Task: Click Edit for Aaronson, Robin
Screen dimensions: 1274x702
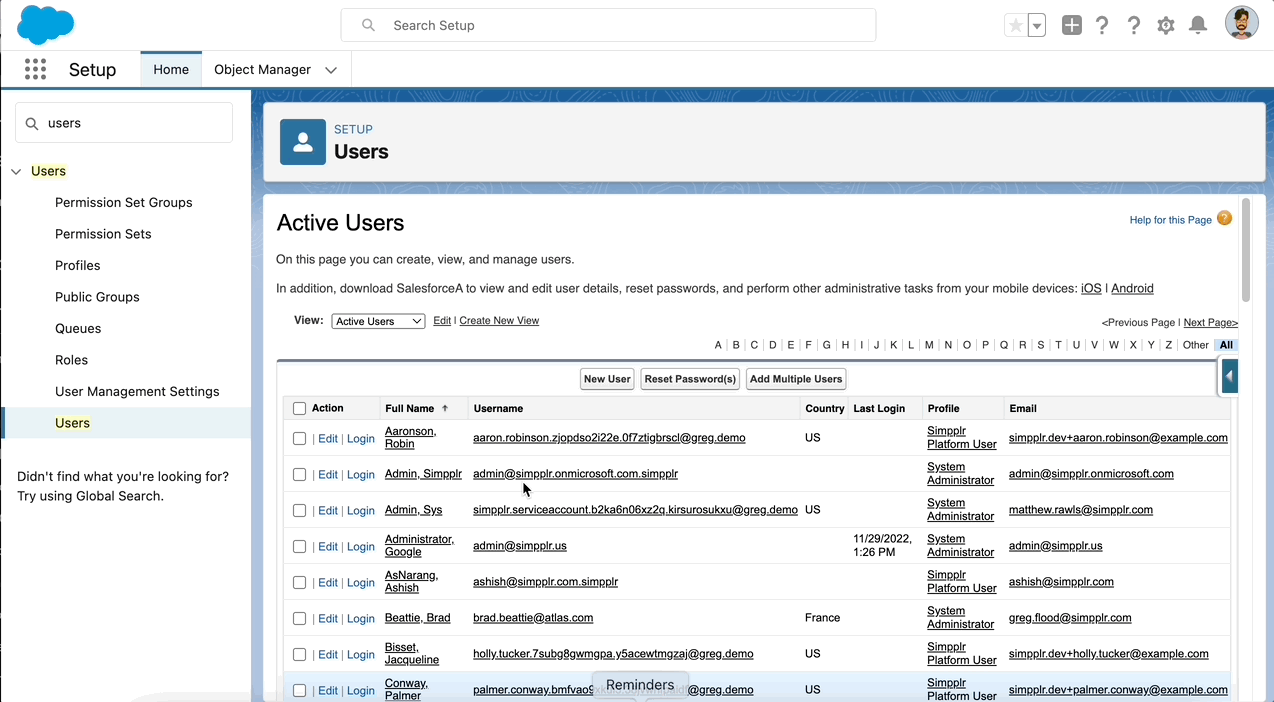Action: point(328,439)
